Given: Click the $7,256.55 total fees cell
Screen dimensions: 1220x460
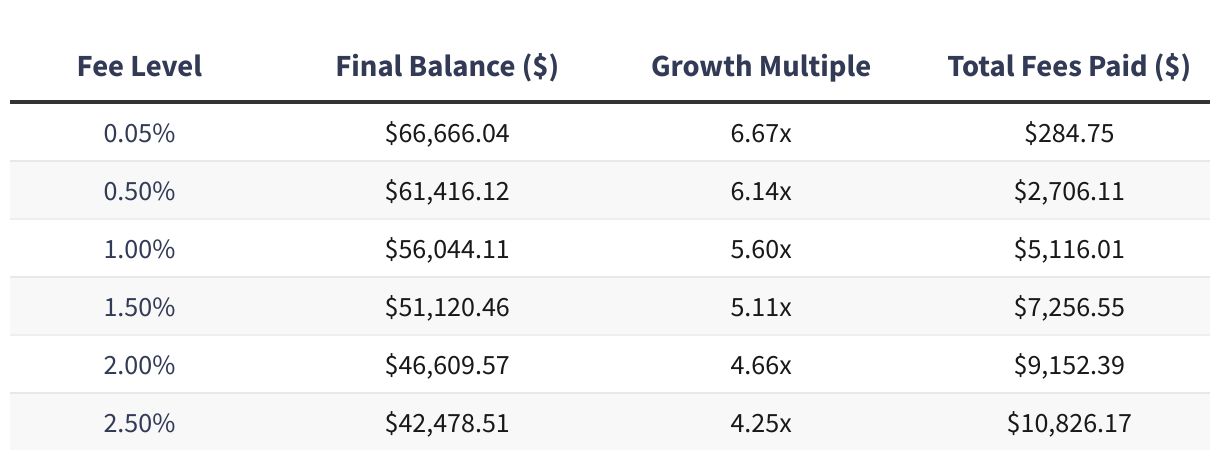Looking at the screenshot, I should pyautogui.click(x=1068, y=307).
